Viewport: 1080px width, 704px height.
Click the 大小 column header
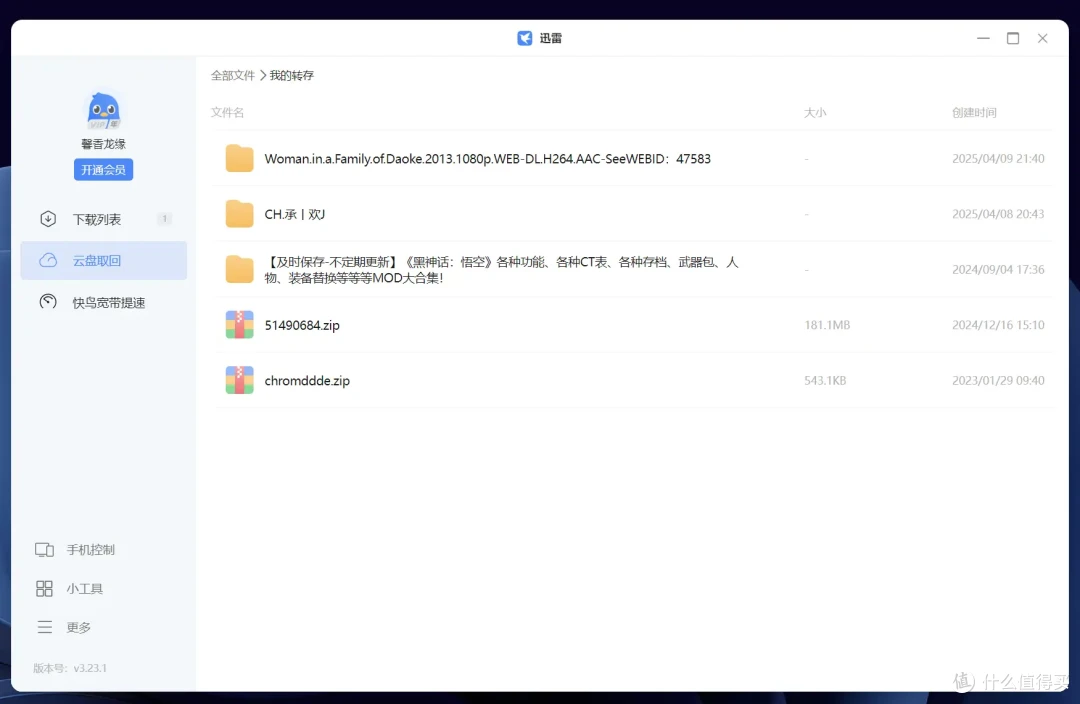[x=816, y=112]
